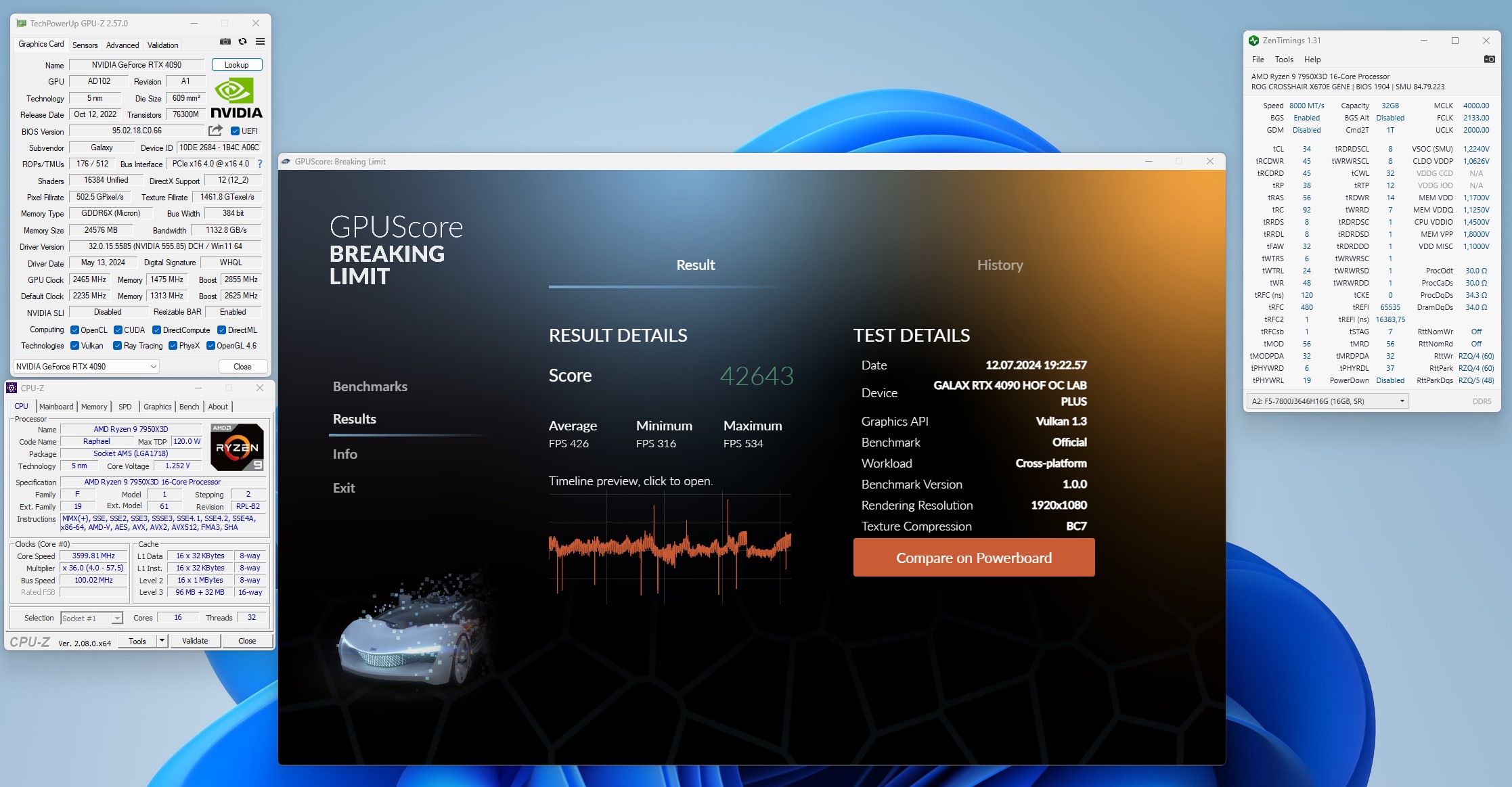Open the FPS timeline preview graph

tap(669, 547)
